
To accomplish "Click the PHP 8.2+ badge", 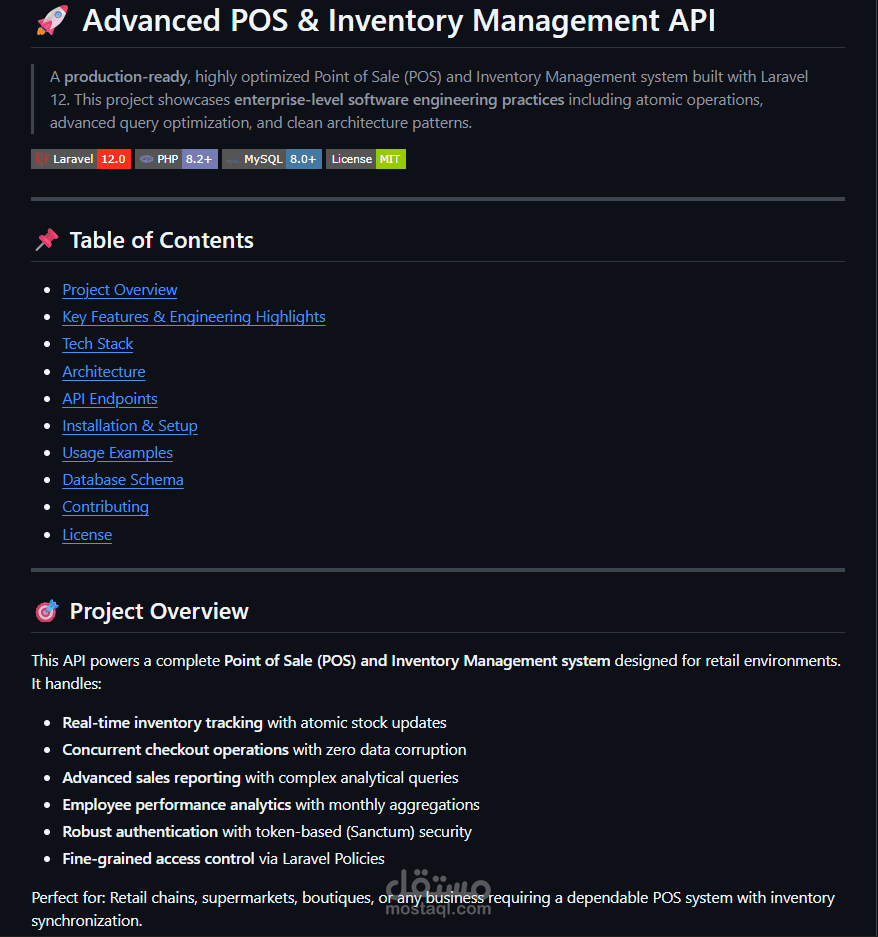I will (x=176, y=159).
